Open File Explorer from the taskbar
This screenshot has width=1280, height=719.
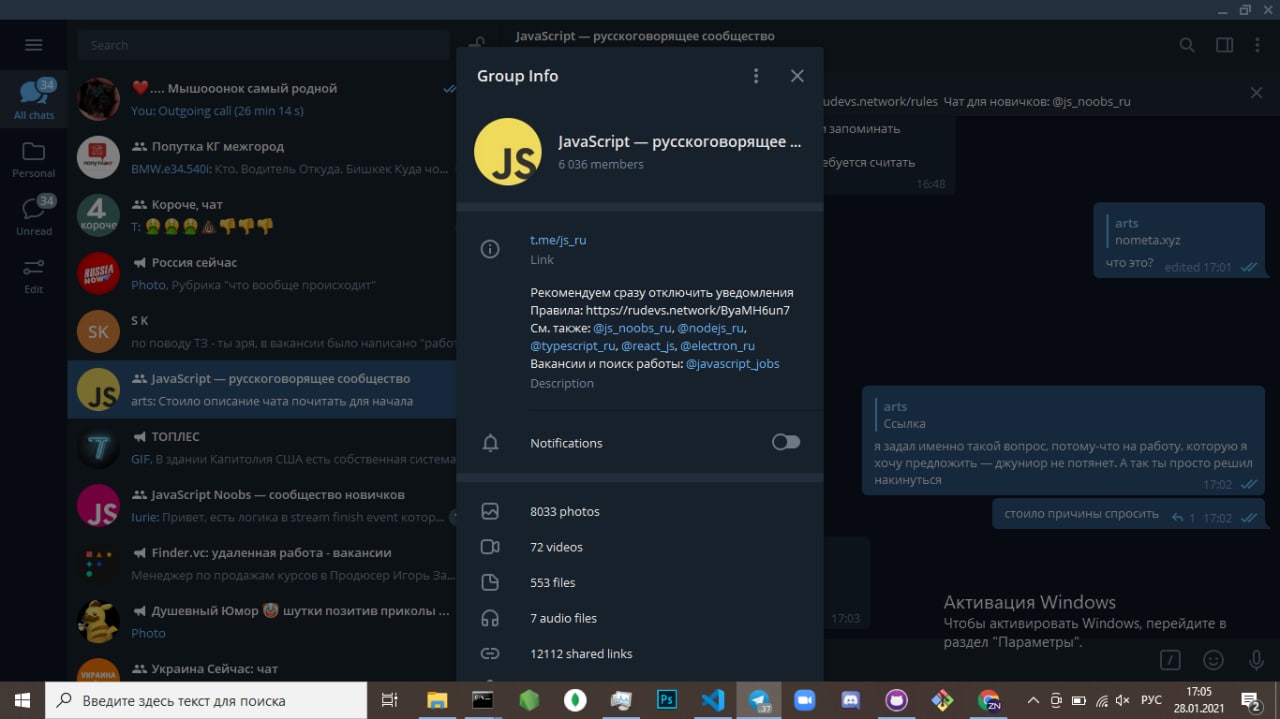click(437, 700)
